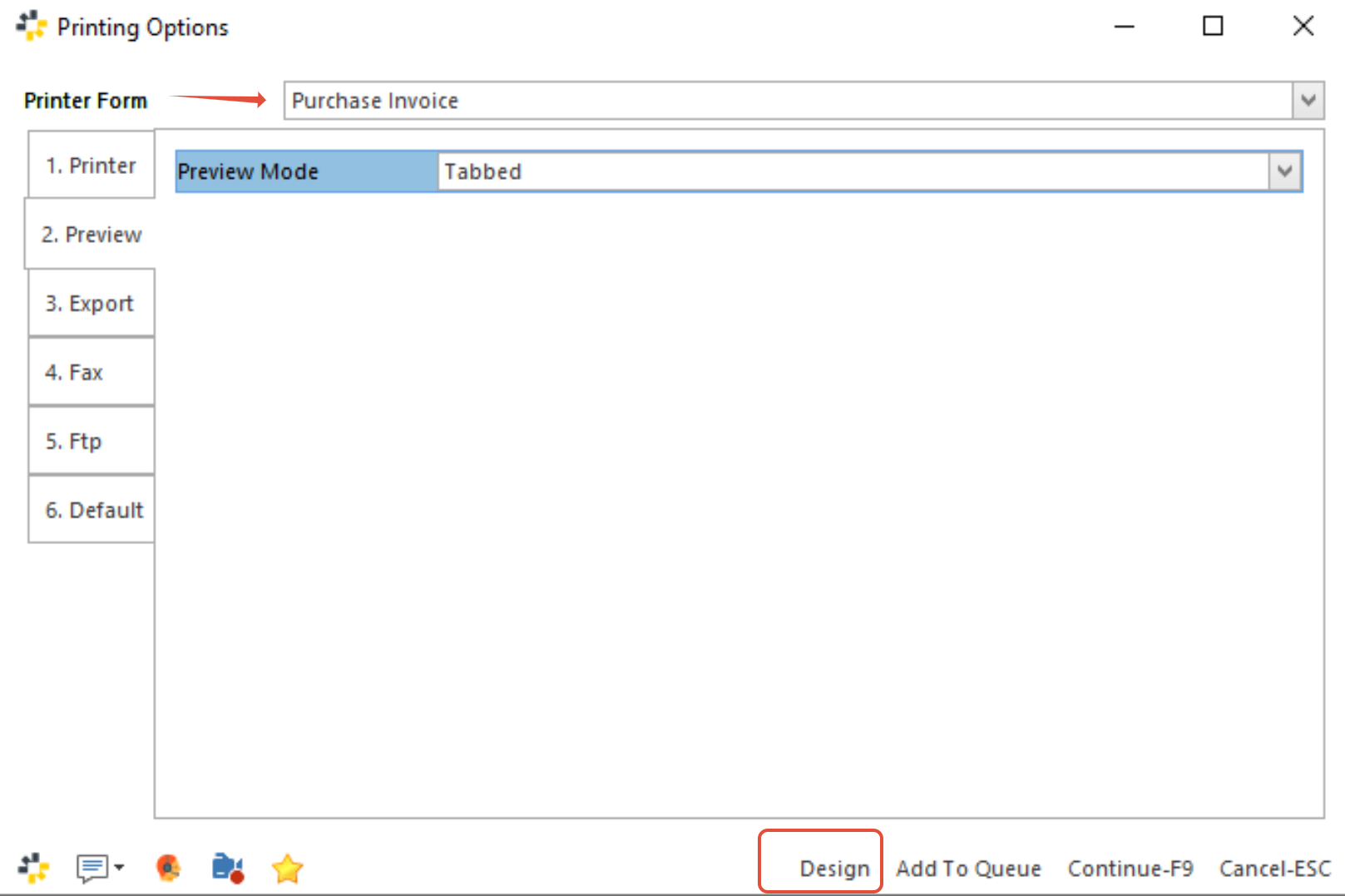This screenshot has width=1345, height=896.
Task: Switch to the 1. Printer tab
Action: pyautogui.click(x=91, y=166)
